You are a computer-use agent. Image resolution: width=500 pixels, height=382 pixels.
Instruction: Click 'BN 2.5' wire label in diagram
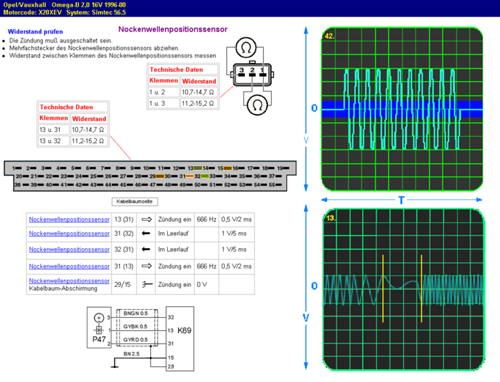131,354
